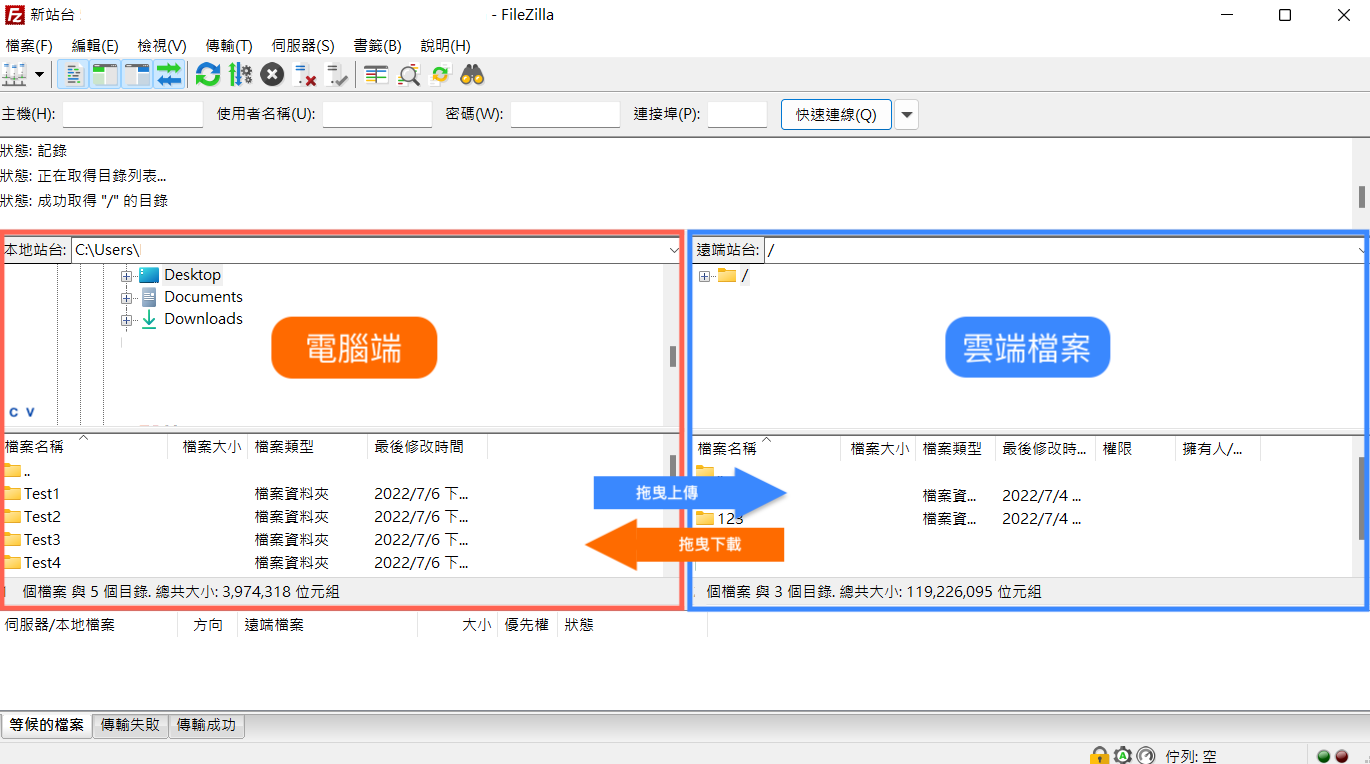1370x764 pixels.
Task: Select the remote root folder /
Action: pyautogui.click(x=745, y=276)
